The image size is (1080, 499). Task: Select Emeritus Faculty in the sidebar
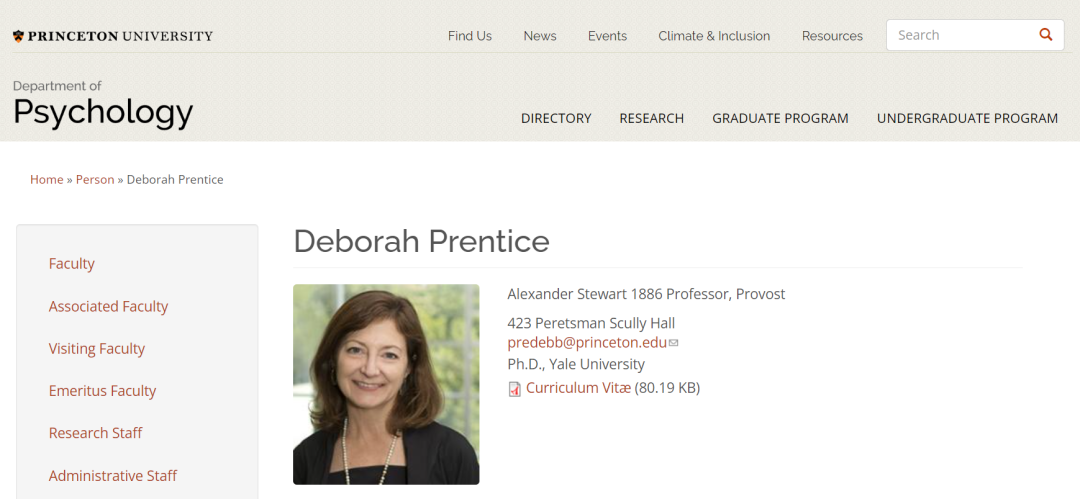point(103,391)
